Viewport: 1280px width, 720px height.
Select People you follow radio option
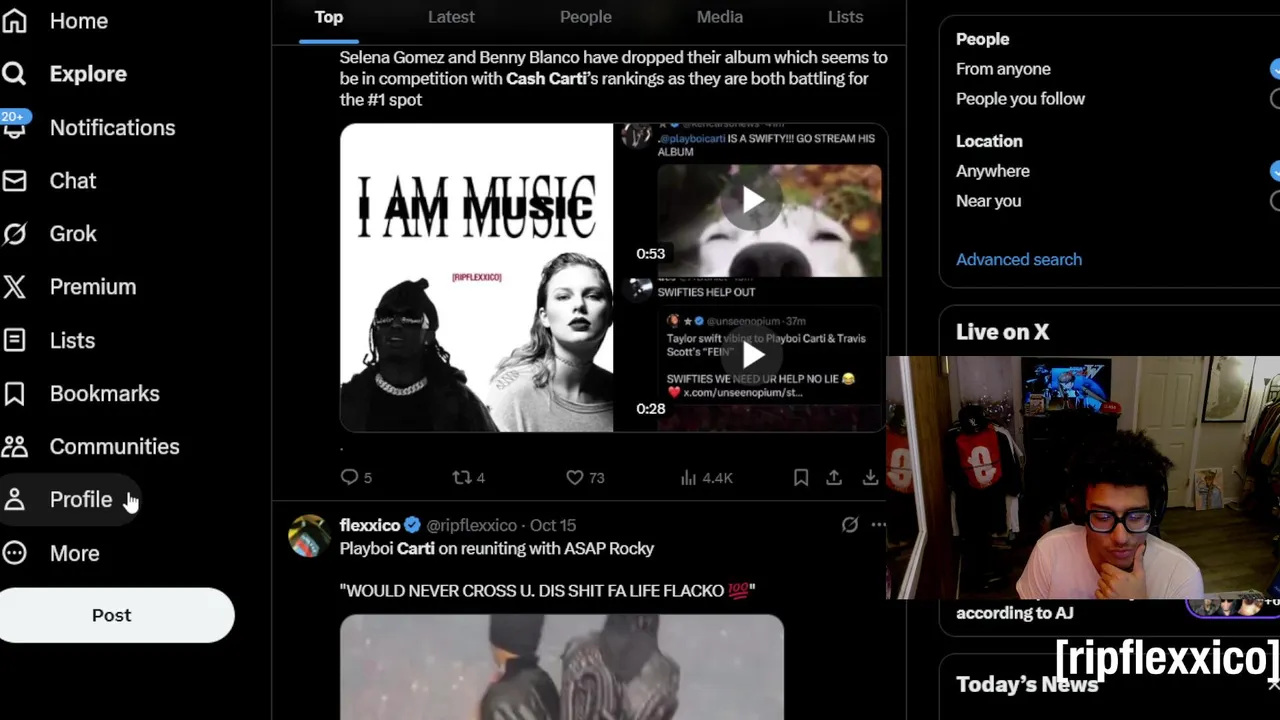pos(1275,99)
